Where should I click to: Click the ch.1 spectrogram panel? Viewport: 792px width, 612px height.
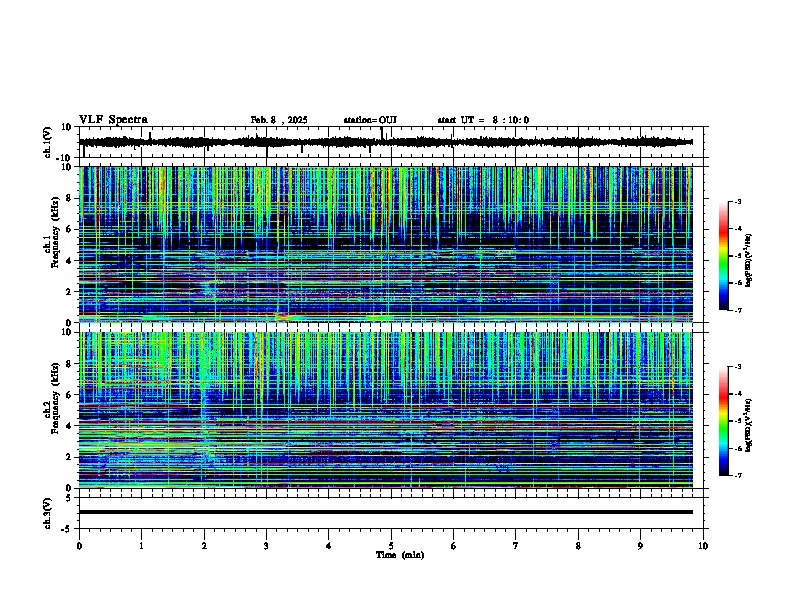(386, 244)
